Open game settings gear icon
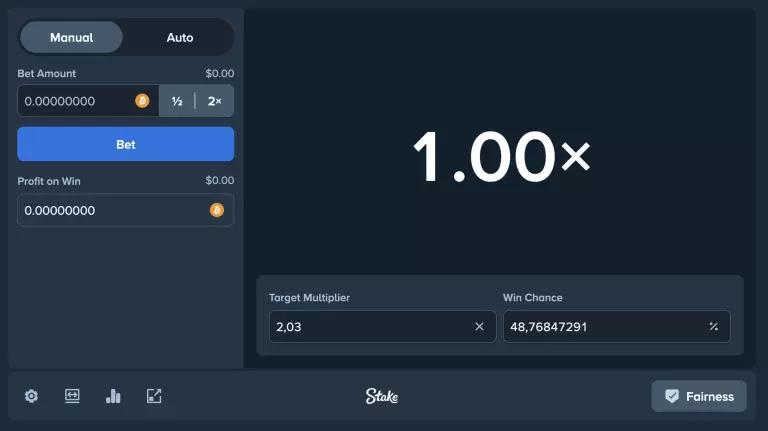The height and width of the screenshot is (431, 768). 31,396
